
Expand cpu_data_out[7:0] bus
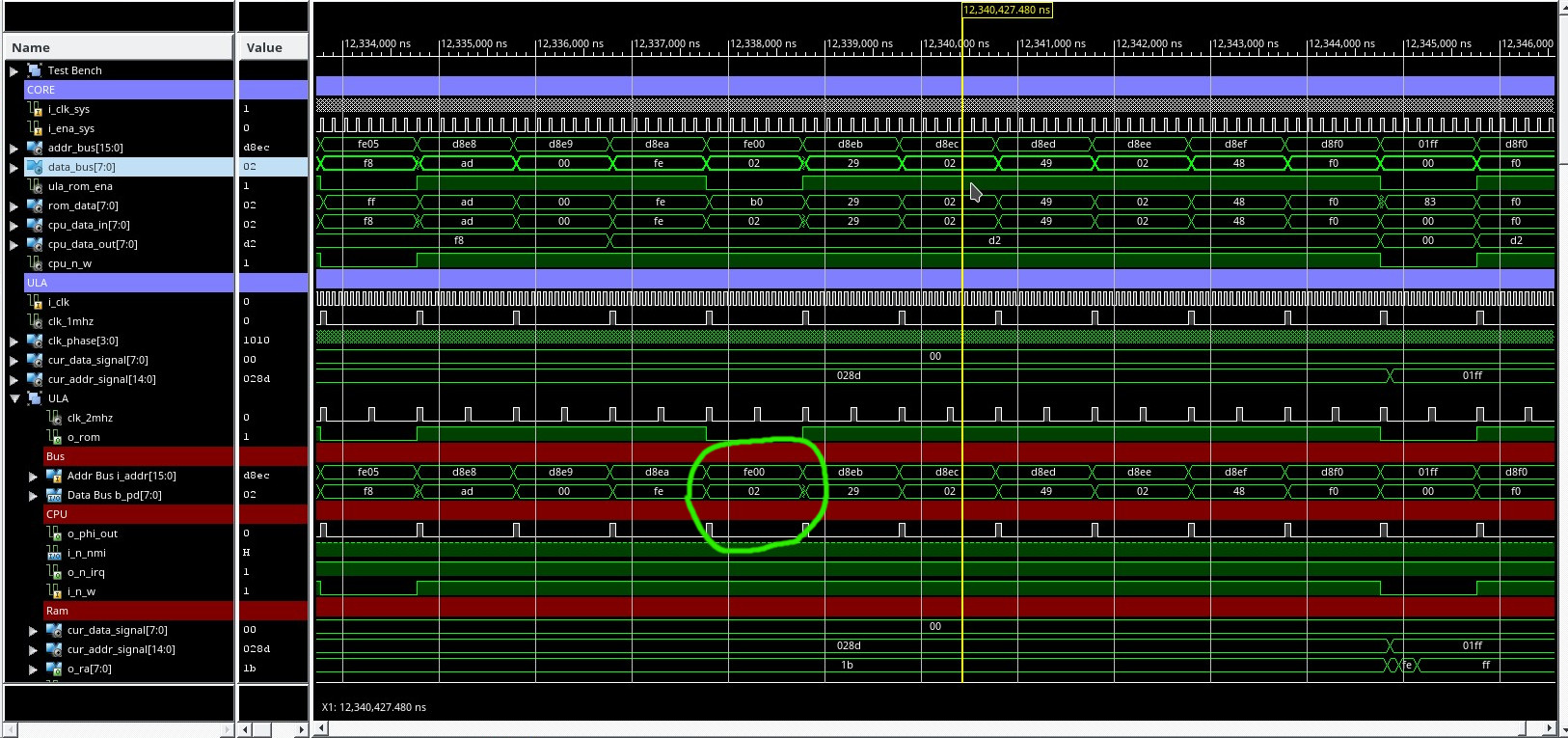coord(14,244)
